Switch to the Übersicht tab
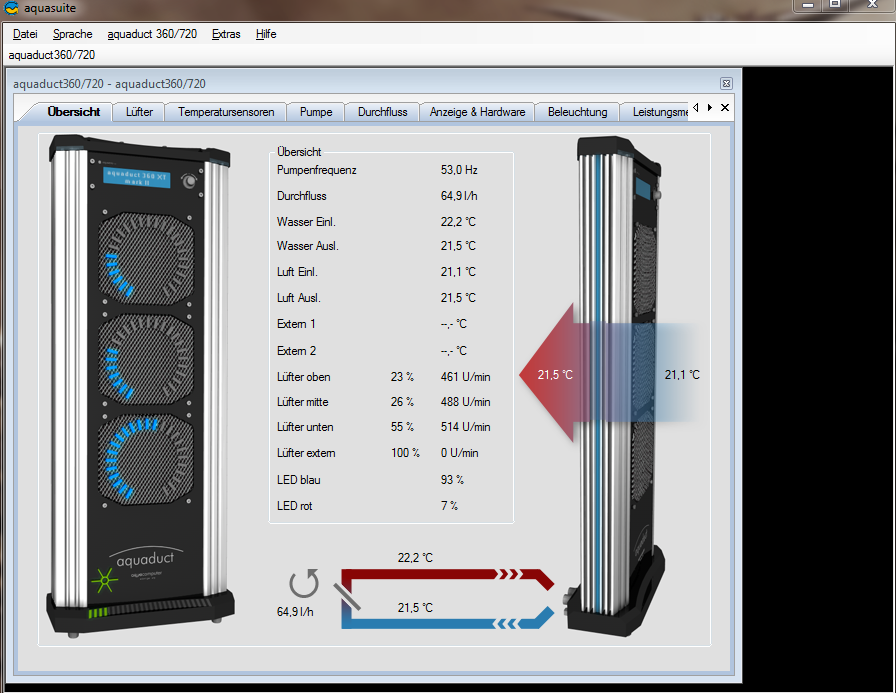Image resolution: width=896 pixels, height=693 pixels. tap(74, 112)
